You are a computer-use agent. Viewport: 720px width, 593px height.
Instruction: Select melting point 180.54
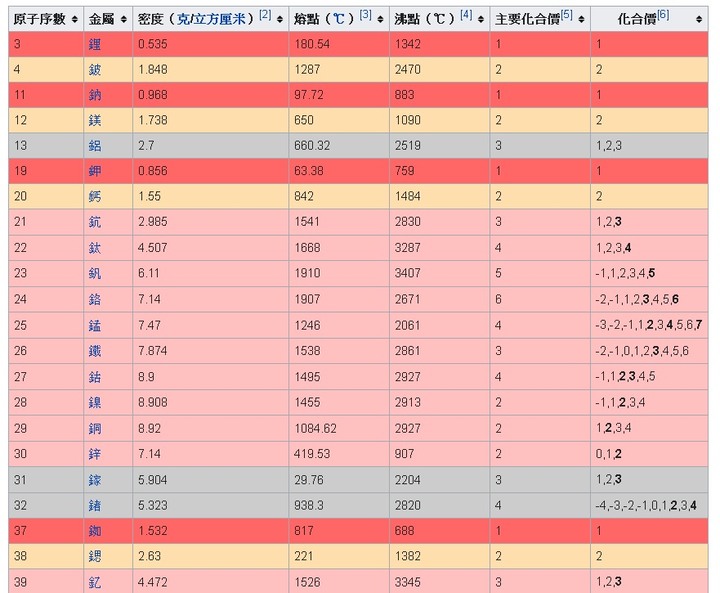tap(312, 44)
